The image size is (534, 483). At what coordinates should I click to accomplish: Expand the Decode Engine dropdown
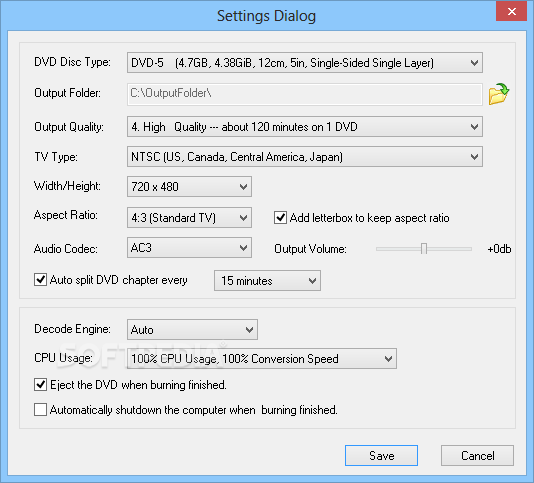point(192,330)
